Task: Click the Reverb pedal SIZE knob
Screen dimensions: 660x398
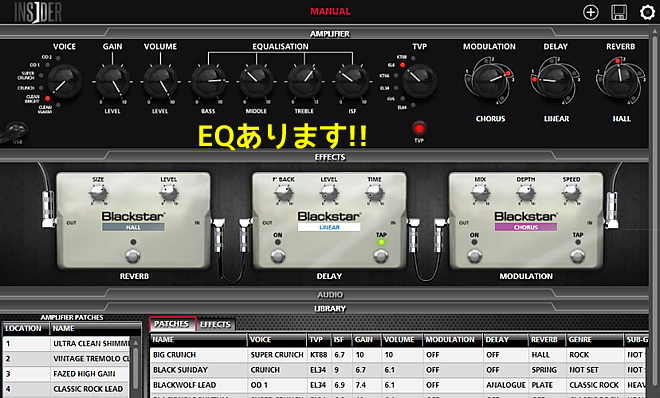Action: click(x=98, y=194)
